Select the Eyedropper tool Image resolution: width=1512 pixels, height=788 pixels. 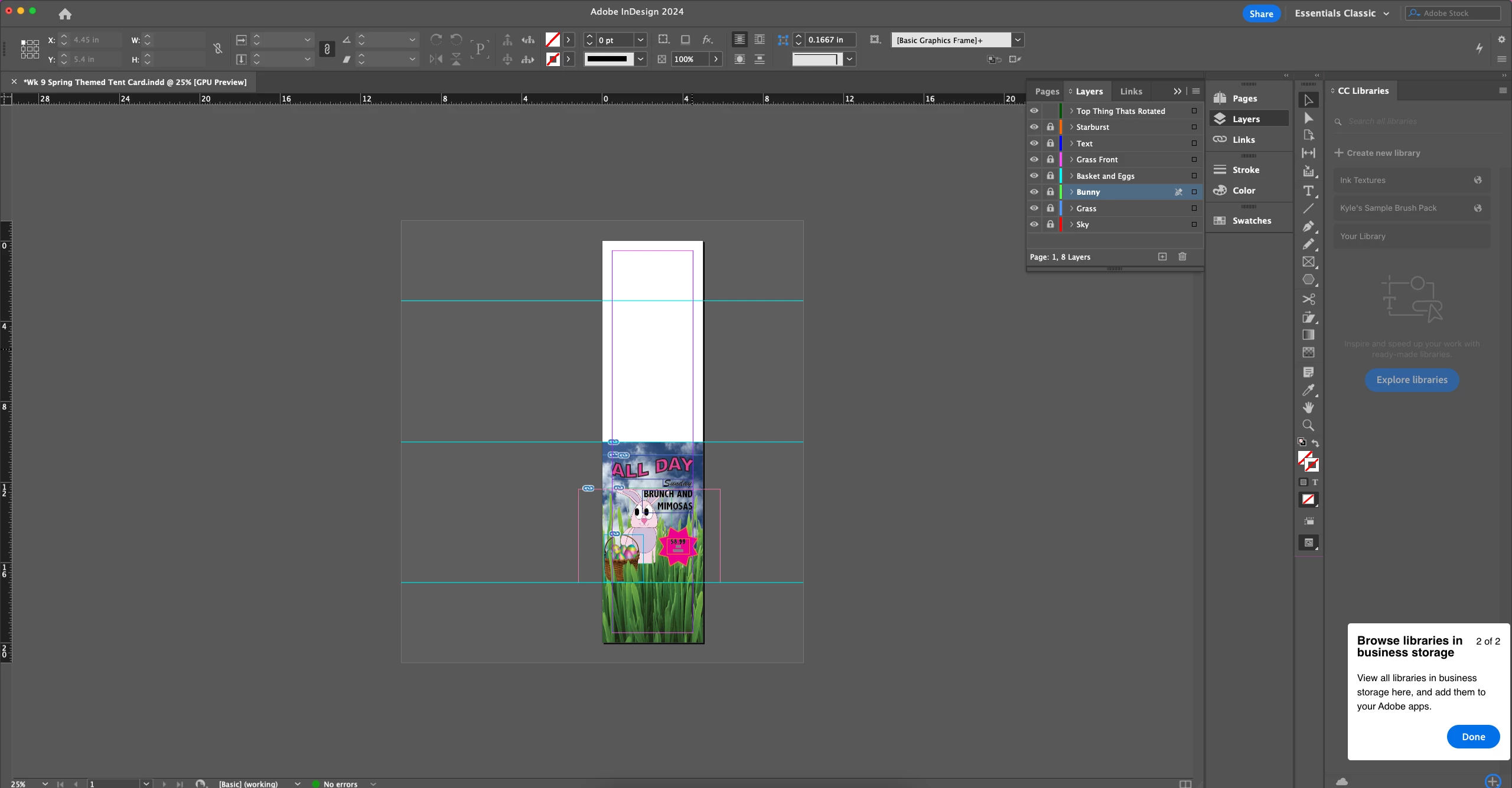click(1308, 390)
